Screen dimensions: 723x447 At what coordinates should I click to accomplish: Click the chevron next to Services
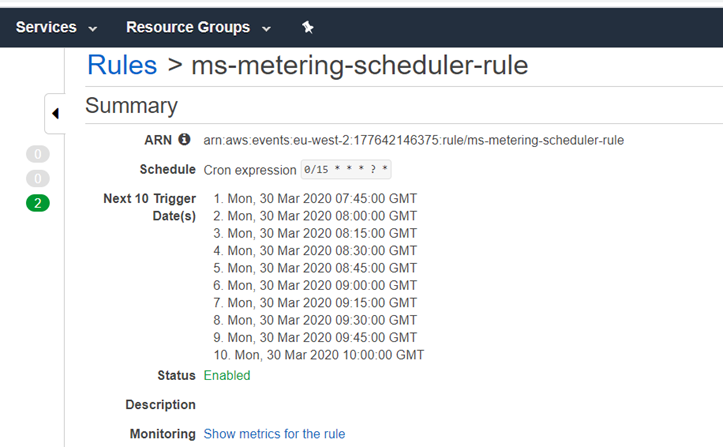(x=93, y=28)
